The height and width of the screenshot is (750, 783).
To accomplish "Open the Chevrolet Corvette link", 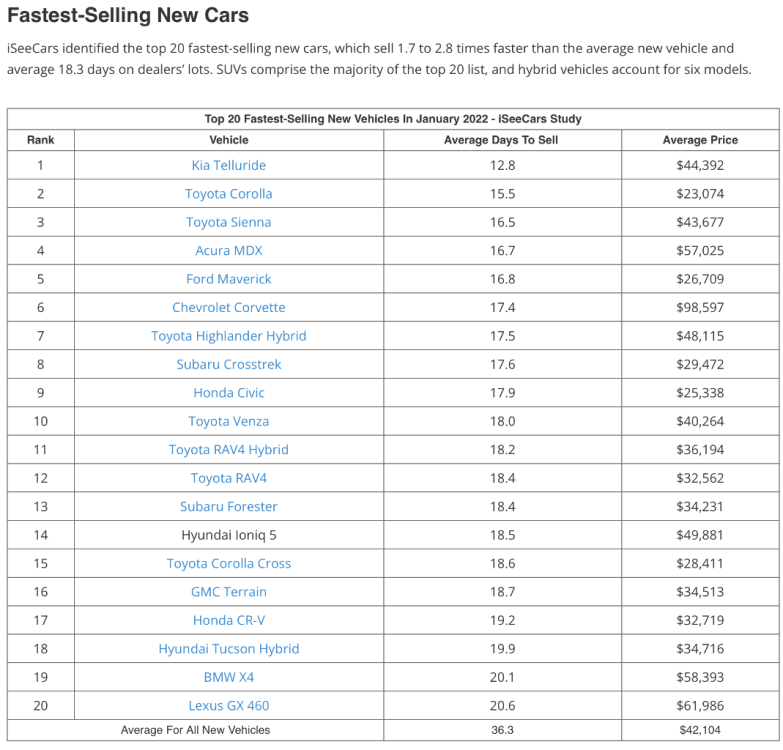I will pyautogui.click(x=228, y=308).
